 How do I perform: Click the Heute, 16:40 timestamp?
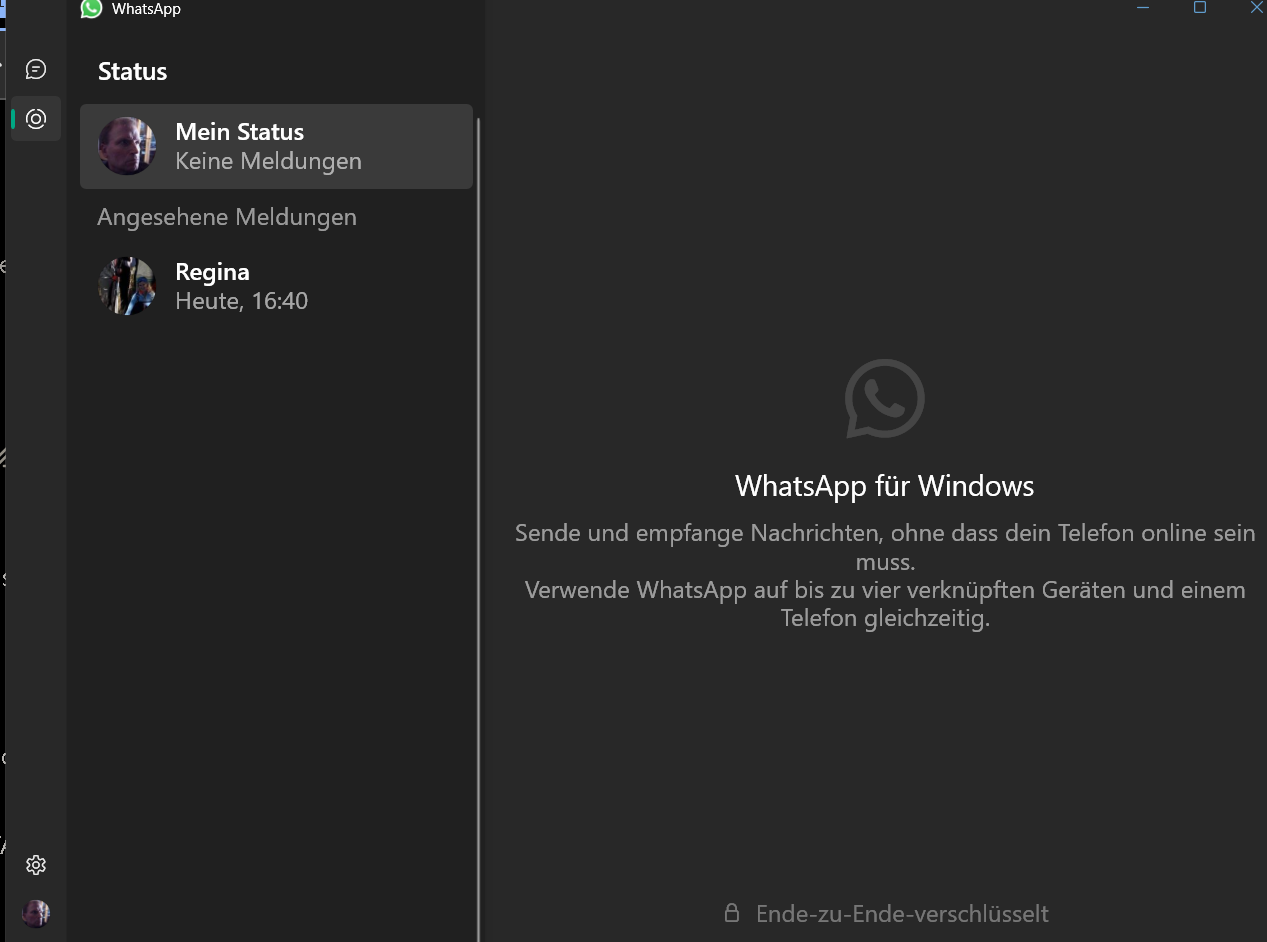(x=241, y=301)
